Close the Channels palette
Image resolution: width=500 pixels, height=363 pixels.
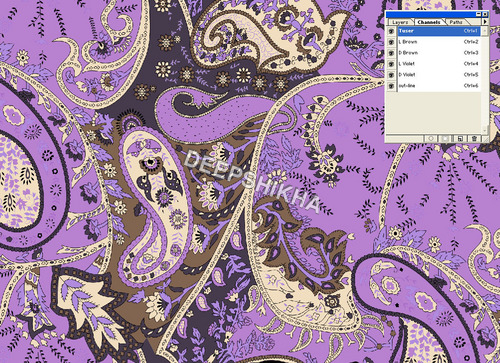[485, 14]
